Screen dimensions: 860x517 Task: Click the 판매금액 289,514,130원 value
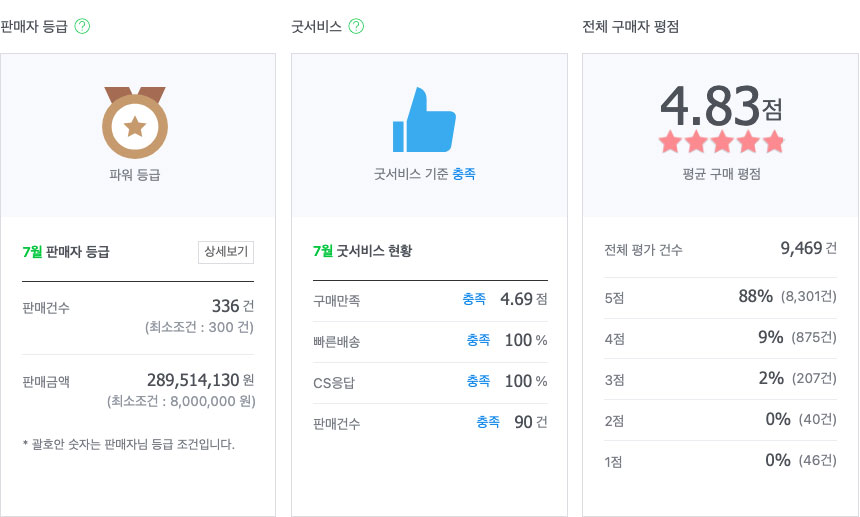[200, 381]
